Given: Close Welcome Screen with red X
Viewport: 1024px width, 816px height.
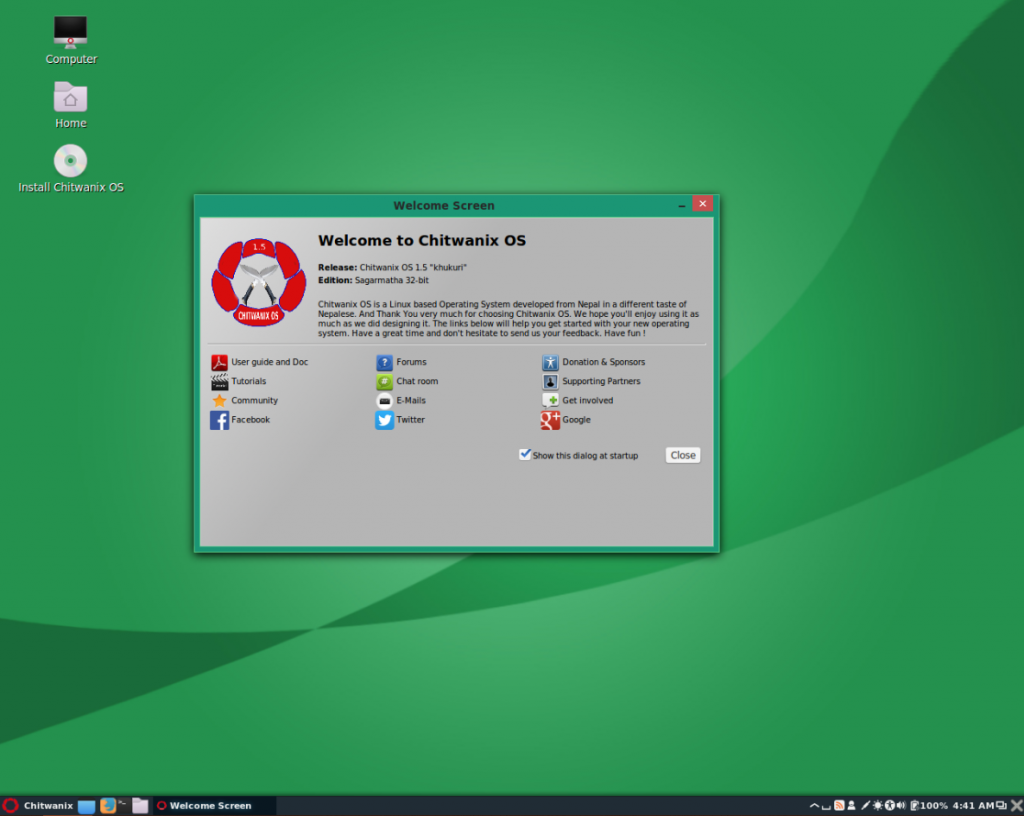Looking at the screenshot, I should tap(703, 204).
